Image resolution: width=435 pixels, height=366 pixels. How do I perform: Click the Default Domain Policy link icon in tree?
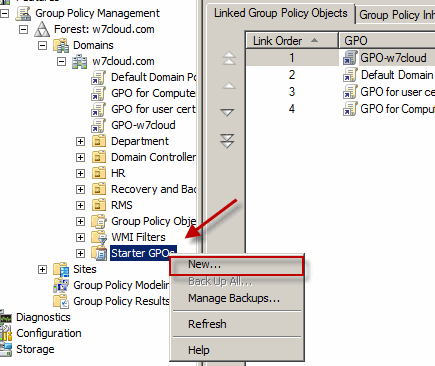tap(99, 77)
